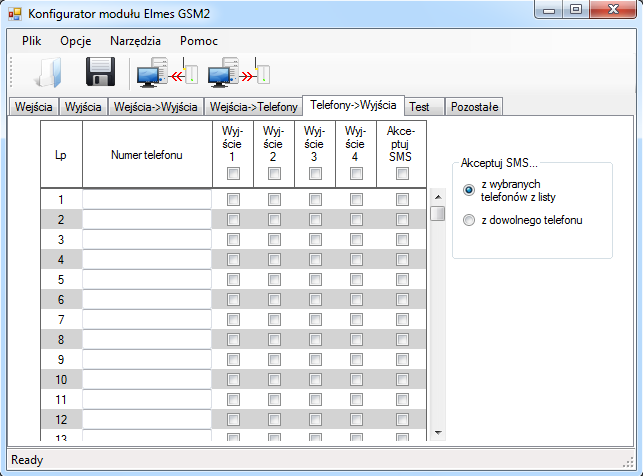The height and width of the screenshot is (476, 643).
Task: Check Wyjście 3 for row 9
Action: (x=315, y=360)
